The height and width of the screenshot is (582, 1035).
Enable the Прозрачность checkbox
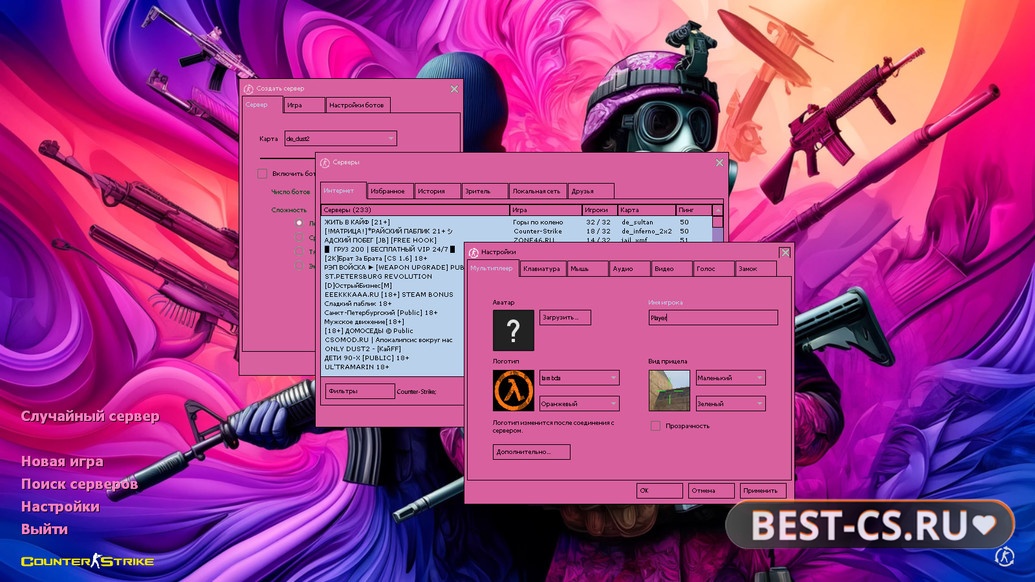(x=655, y=426)
